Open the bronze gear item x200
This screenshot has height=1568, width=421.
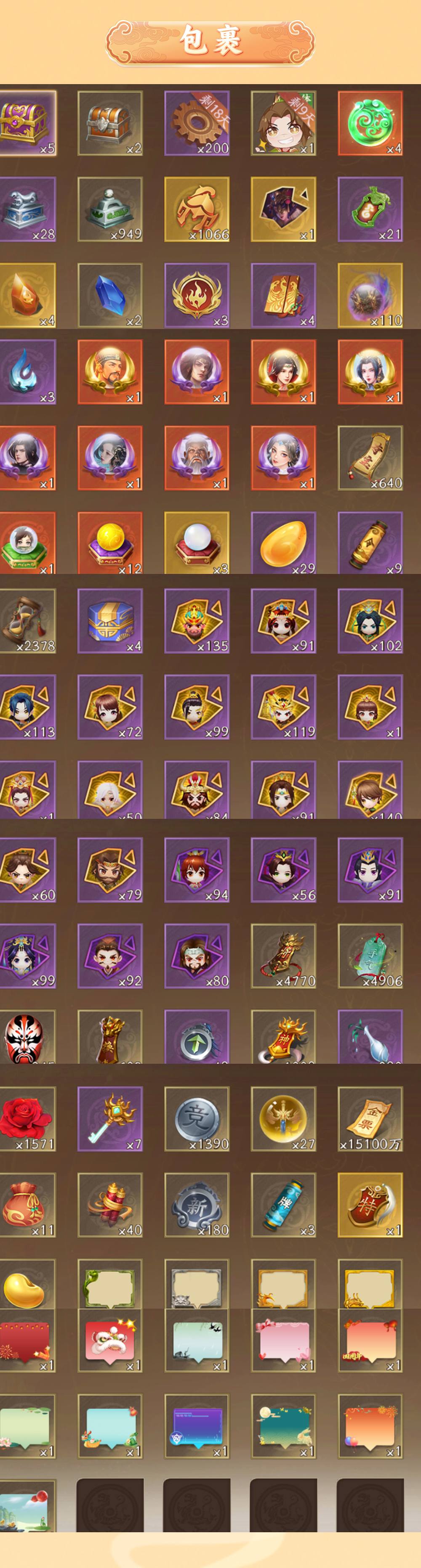pos(197,123)
